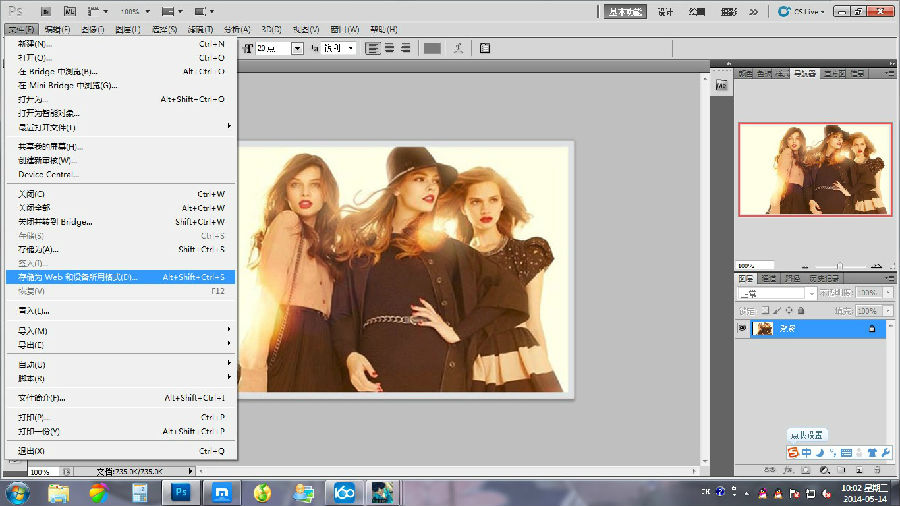Click create adjustment layer icon

click(824, 470)
